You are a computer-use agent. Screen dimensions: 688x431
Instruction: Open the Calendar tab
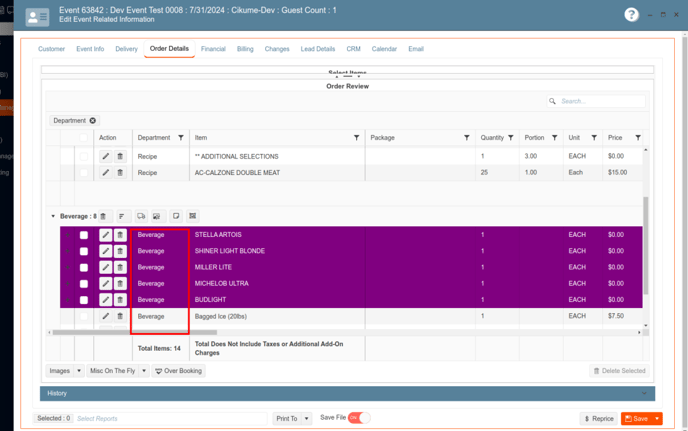pyautogui.click(x=384, y=49)
